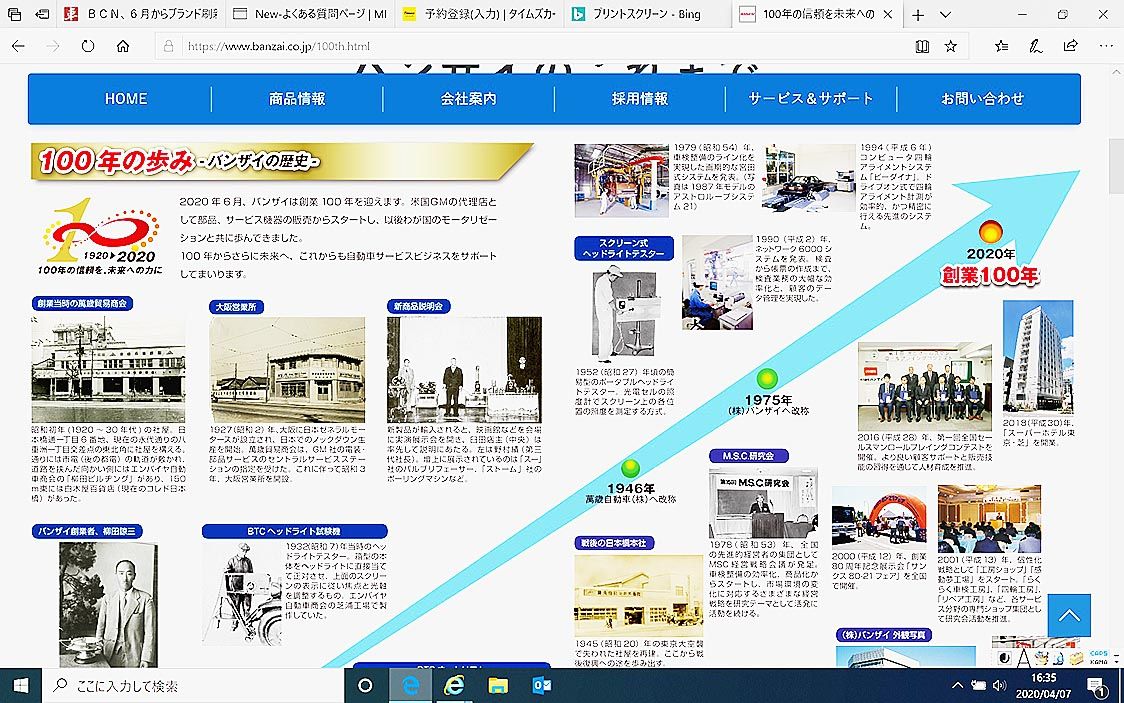
Task: Open the Favorites hub
Action: [x=1001, y=47]
